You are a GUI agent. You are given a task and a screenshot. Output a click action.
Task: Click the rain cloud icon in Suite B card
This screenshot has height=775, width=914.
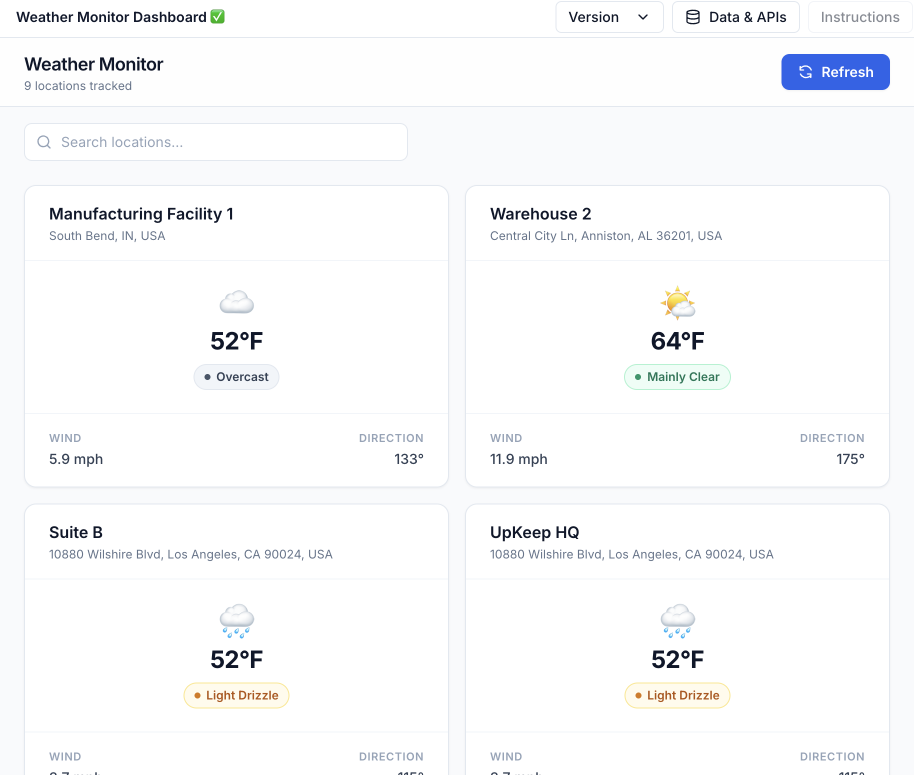237,621
